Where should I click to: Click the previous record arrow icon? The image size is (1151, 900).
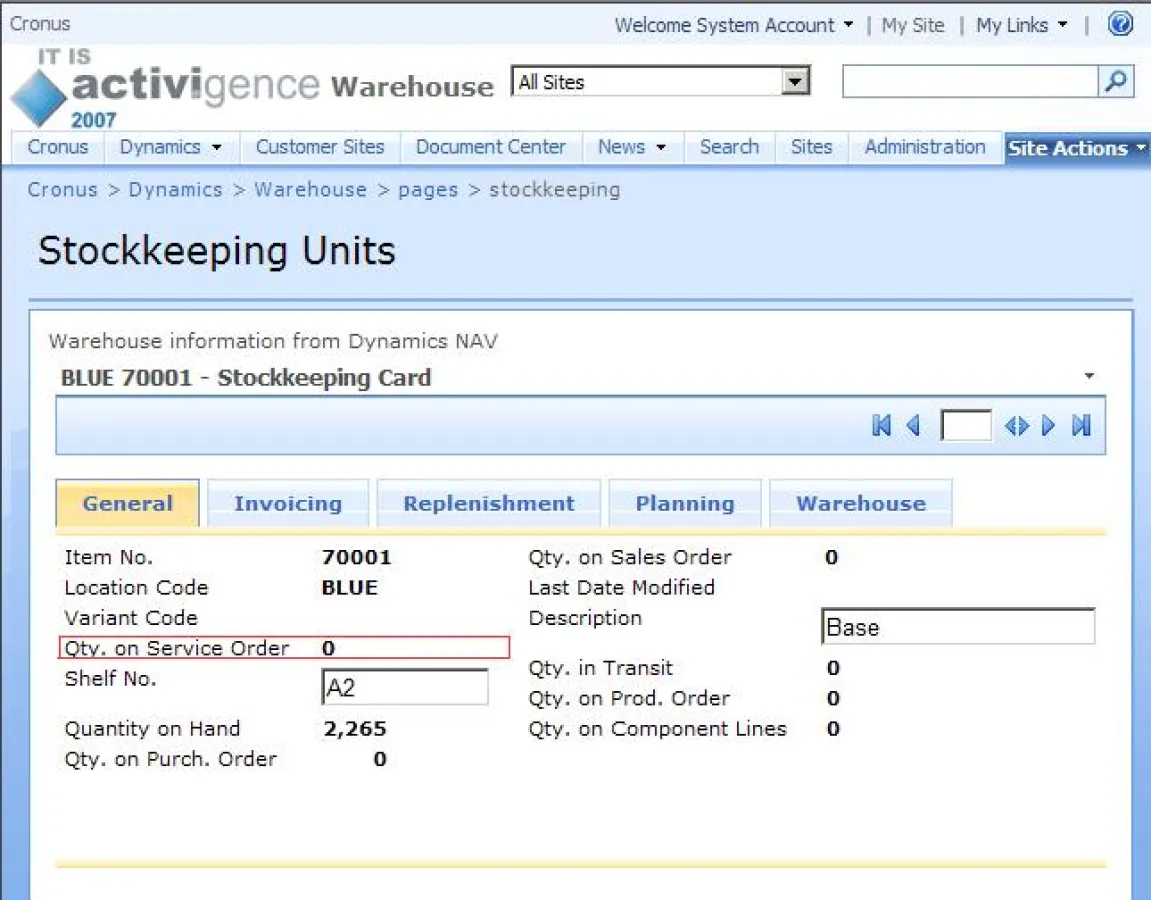913,426
